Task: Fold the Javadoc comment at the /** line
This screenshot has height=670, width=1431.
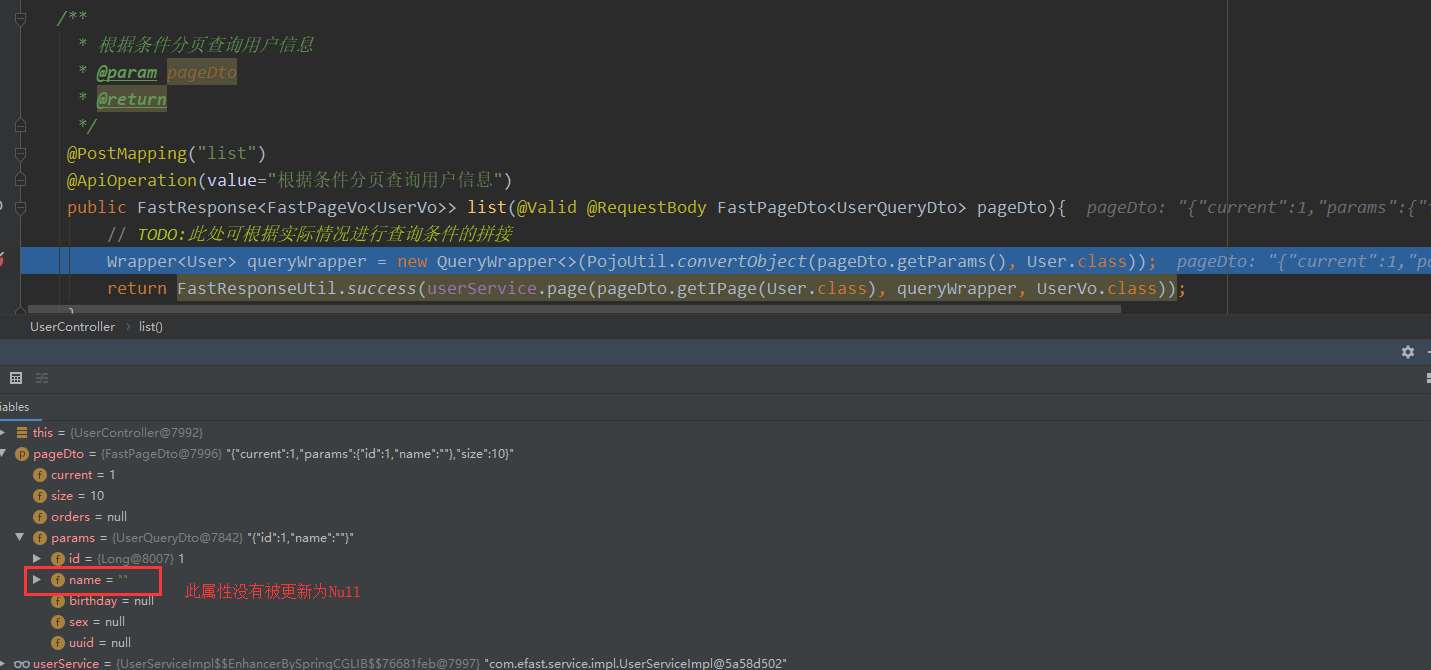Action: tap(20, 18)
